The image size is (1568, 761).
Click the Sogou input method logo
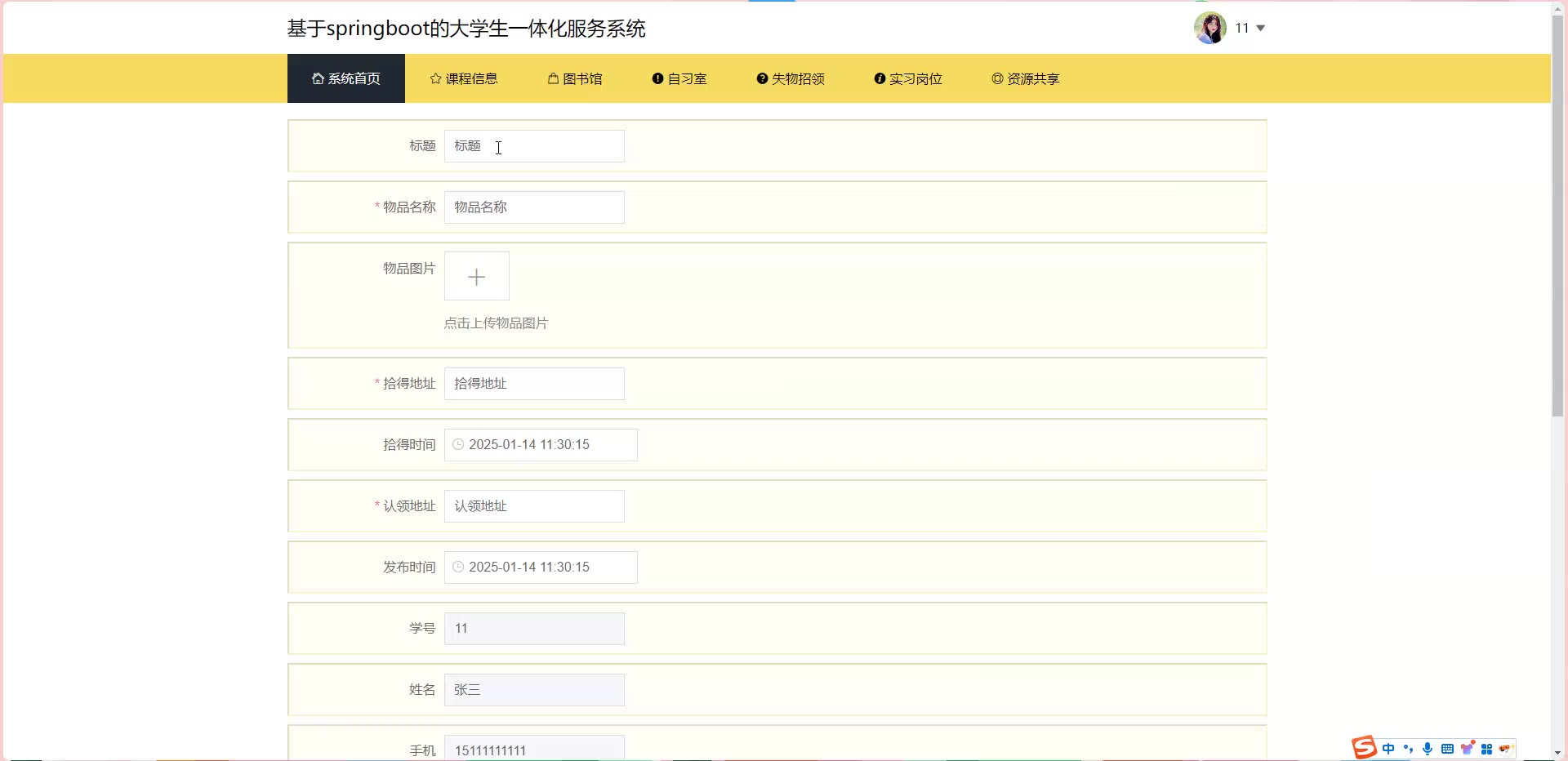(1363, 748)
